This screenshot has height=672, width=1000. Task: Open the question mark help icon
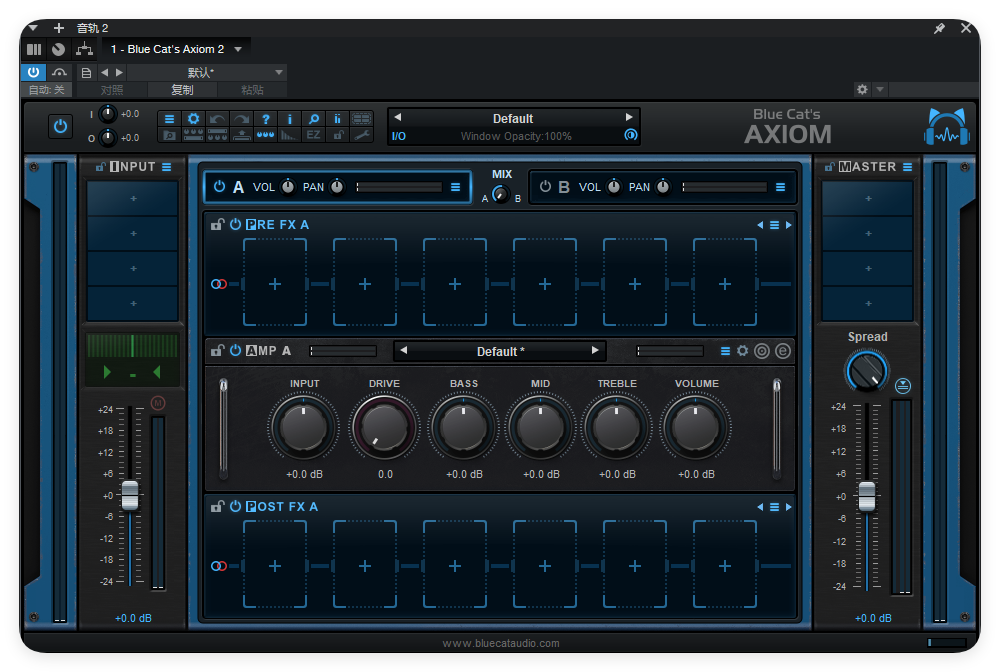tap(265, 119)
